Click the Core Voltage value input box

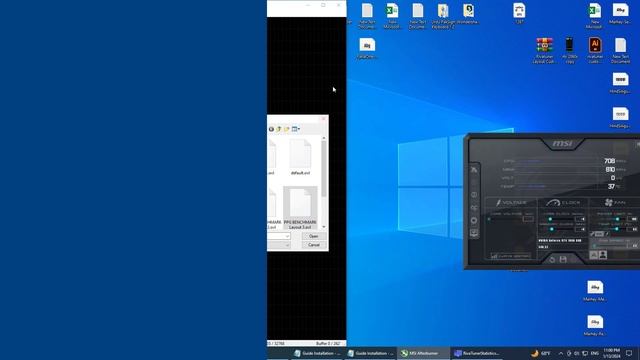pyautogui.click(x=528, y=219)
